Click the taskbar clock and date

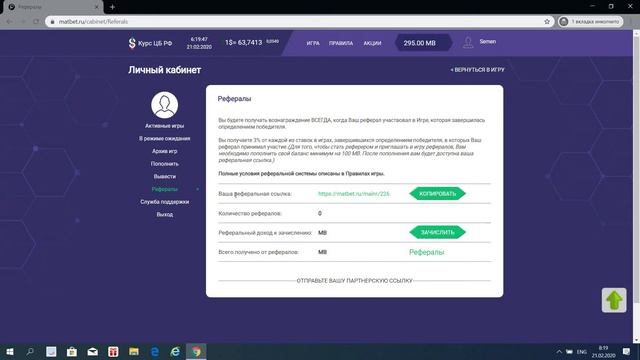[x=603, y=351]
